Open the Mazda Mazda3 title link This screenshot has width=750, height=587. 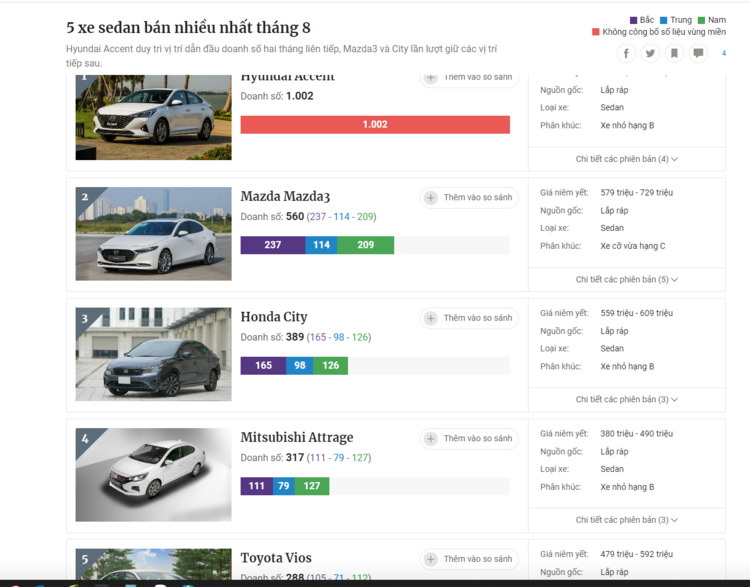tap(285, 197)
